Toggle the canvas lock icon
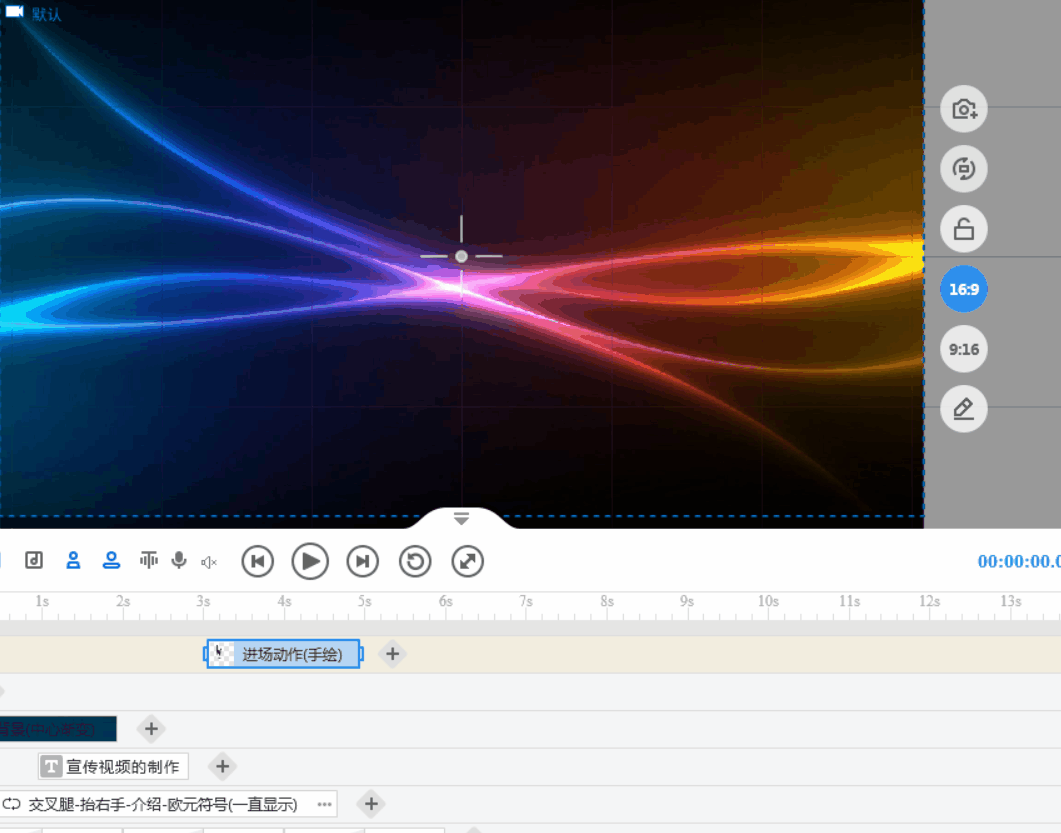Image resolution: width=1061 pixels, height=833 pixels. (x=964, y=229)
